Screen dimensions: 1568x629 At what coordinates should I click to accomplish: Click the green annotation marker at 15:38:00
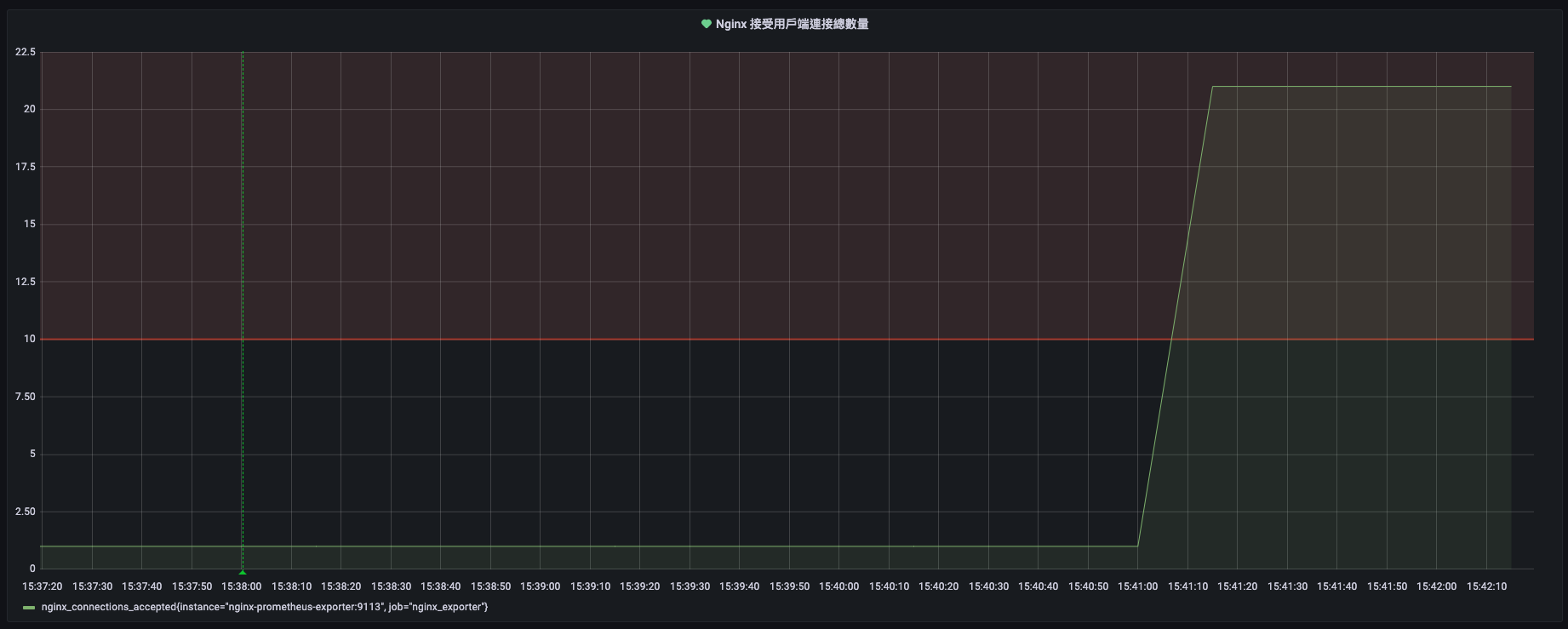[x=243, y=572]
